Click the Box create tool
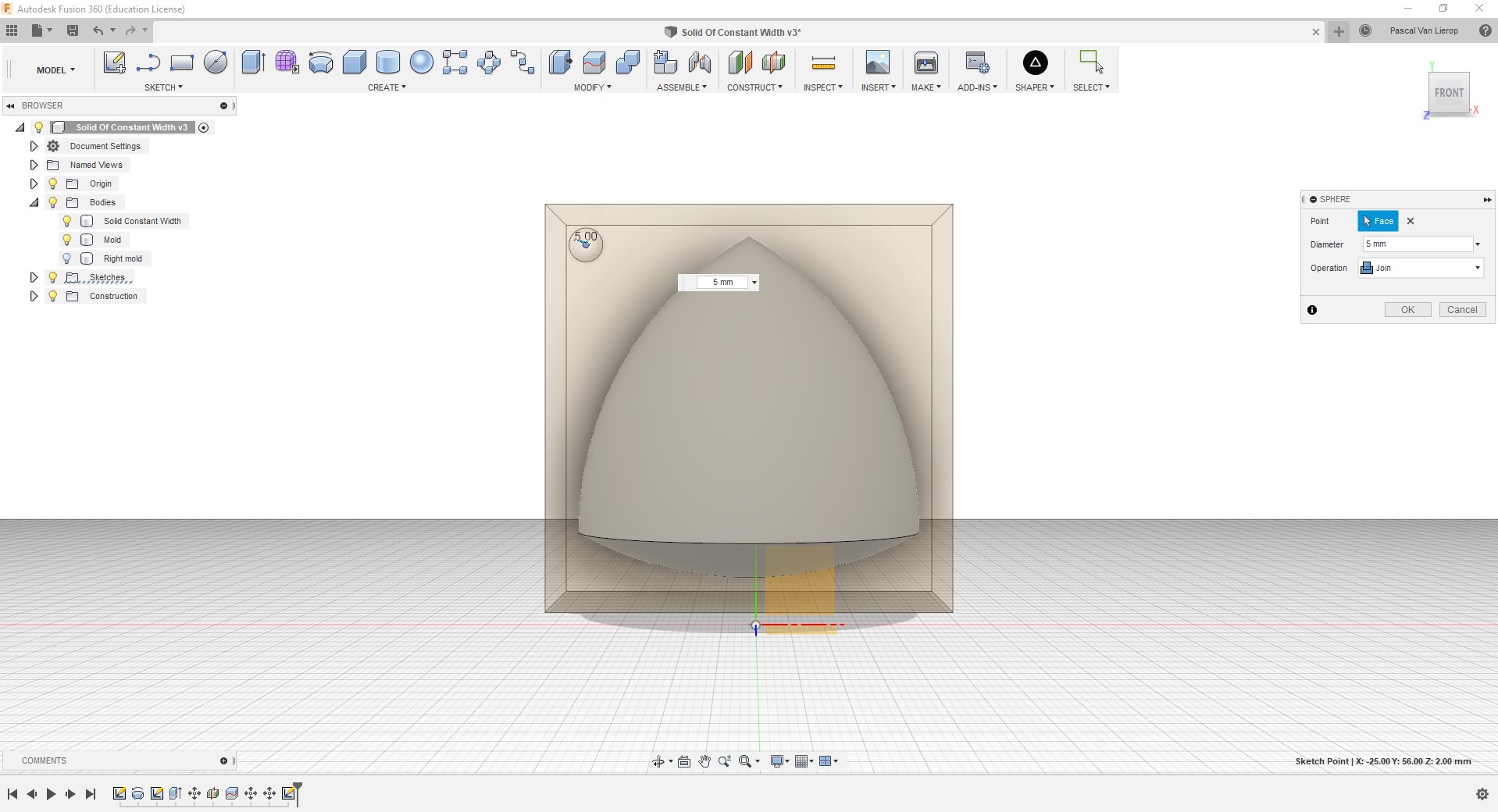 point(354,63)
